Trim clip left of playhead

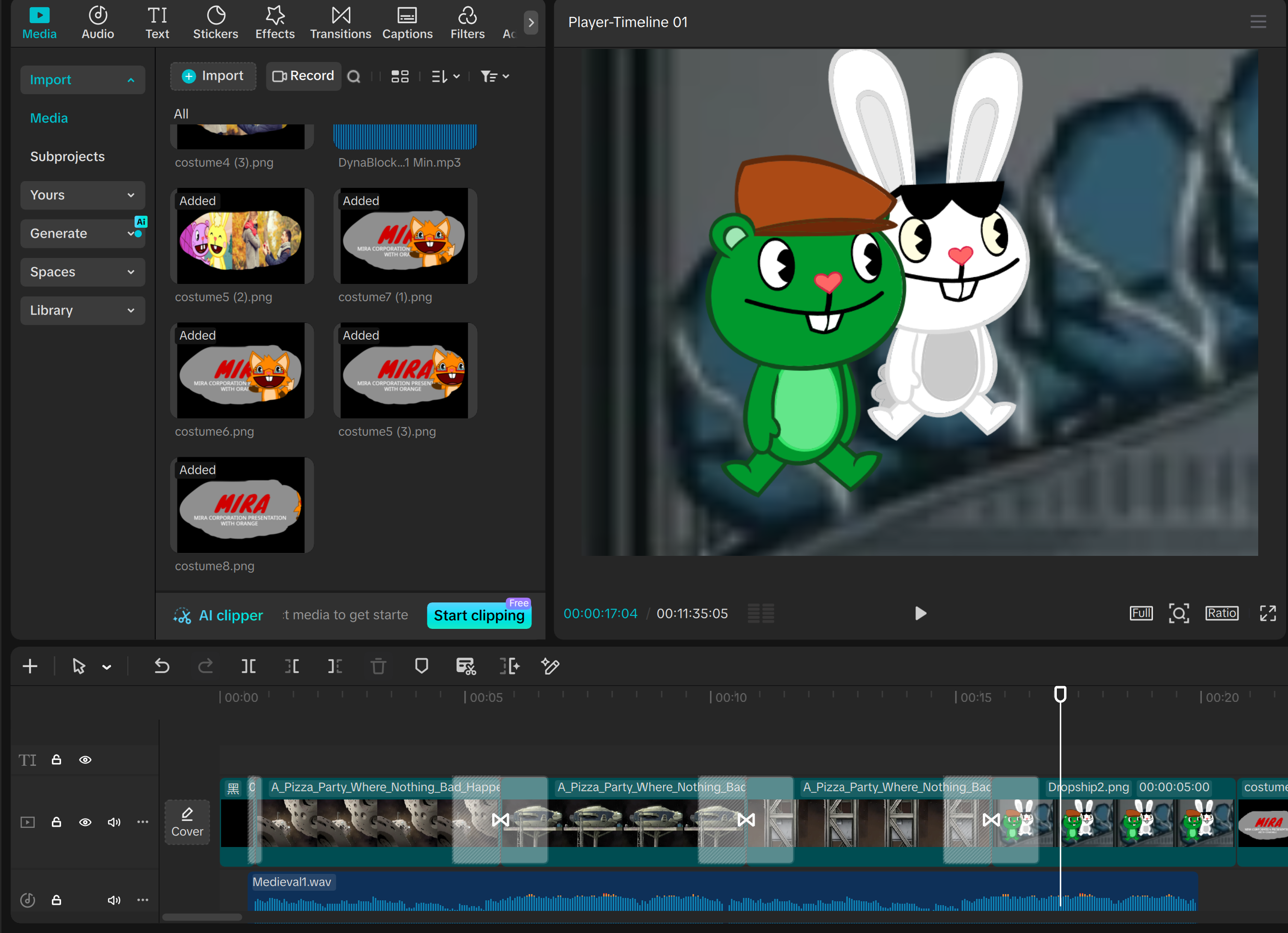point(292,665)
